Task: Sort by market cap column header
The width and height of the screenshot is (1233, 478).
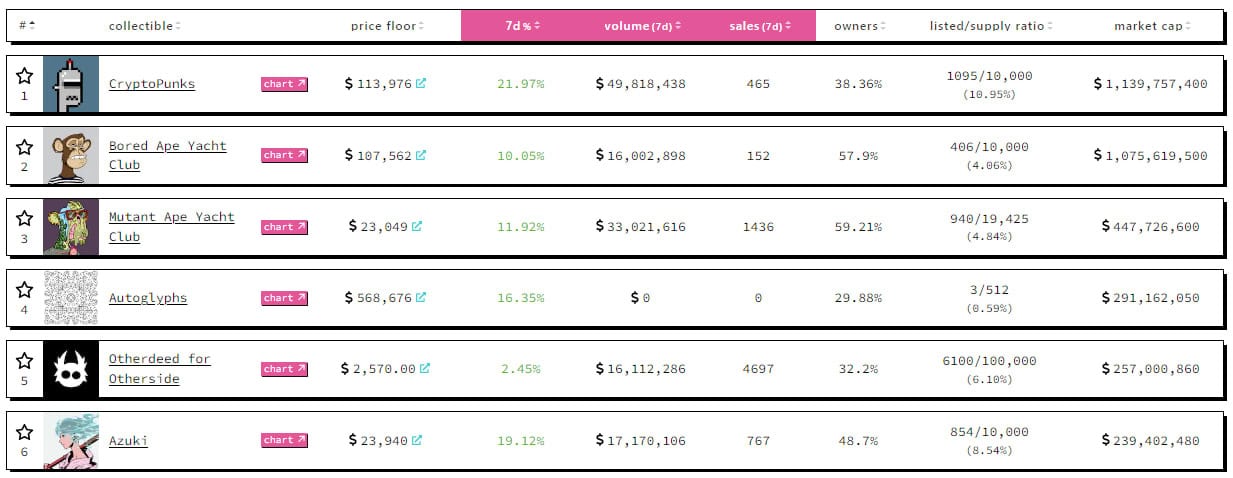Action: 1152,26
